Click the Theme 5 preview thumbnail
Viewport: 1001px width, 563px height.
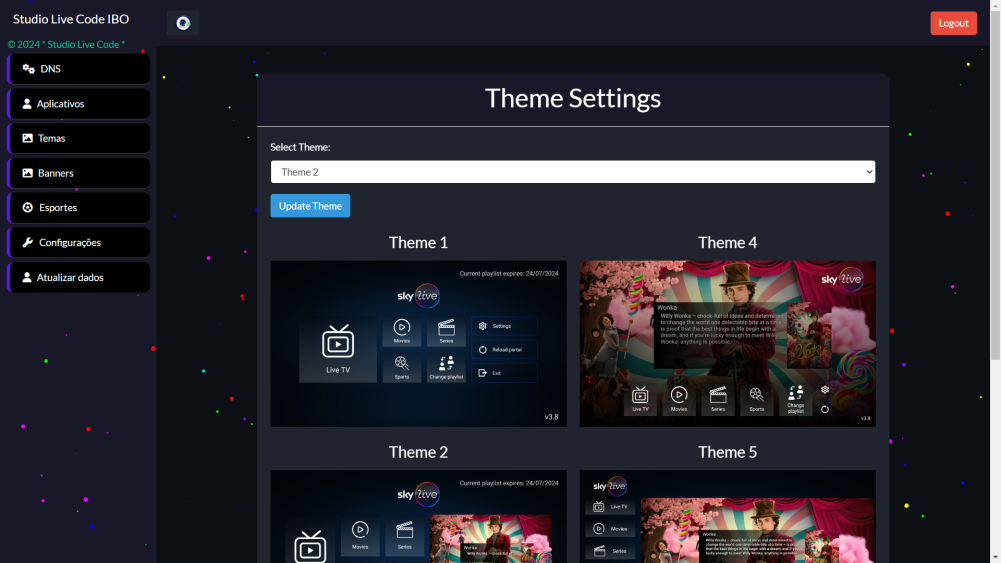[727, 516]
